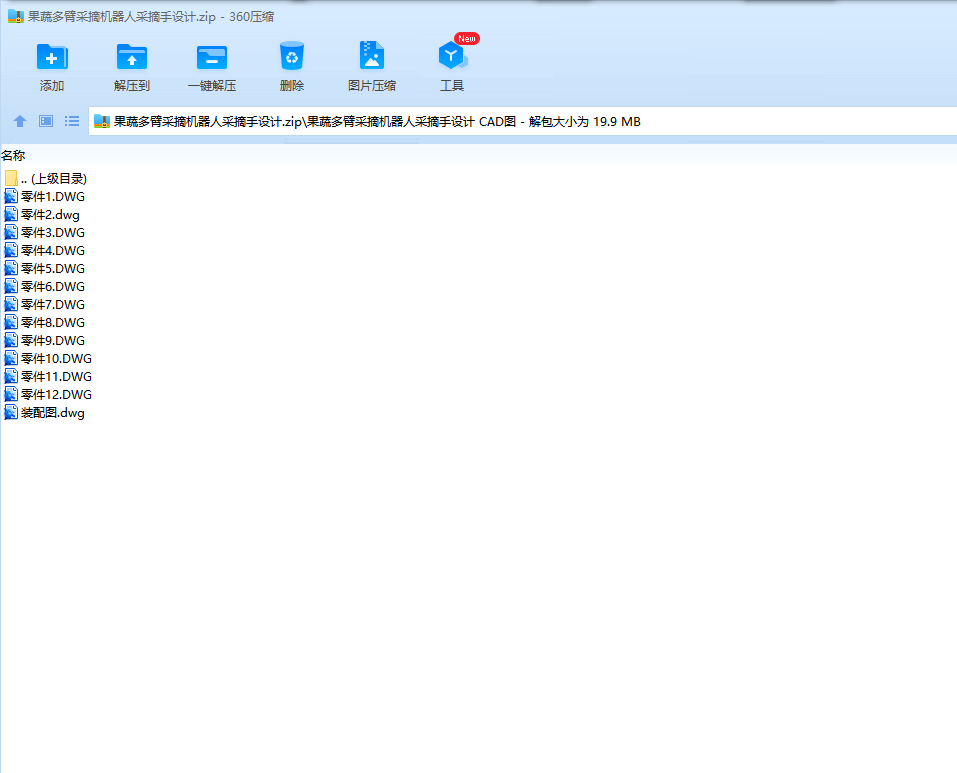Select file 零件12.DWG

tap(49, 395)
